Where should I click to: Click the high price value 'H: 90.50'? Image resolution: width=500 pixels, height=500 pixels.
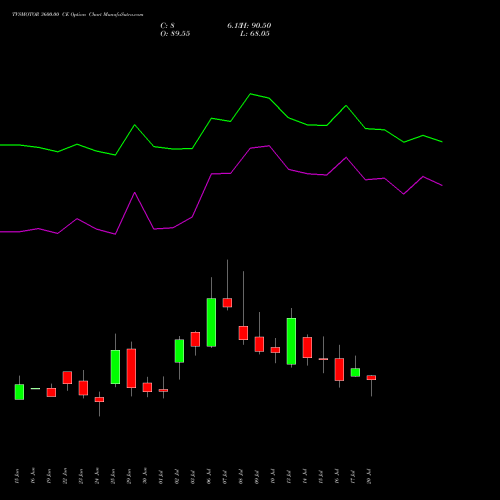point(255,26)
